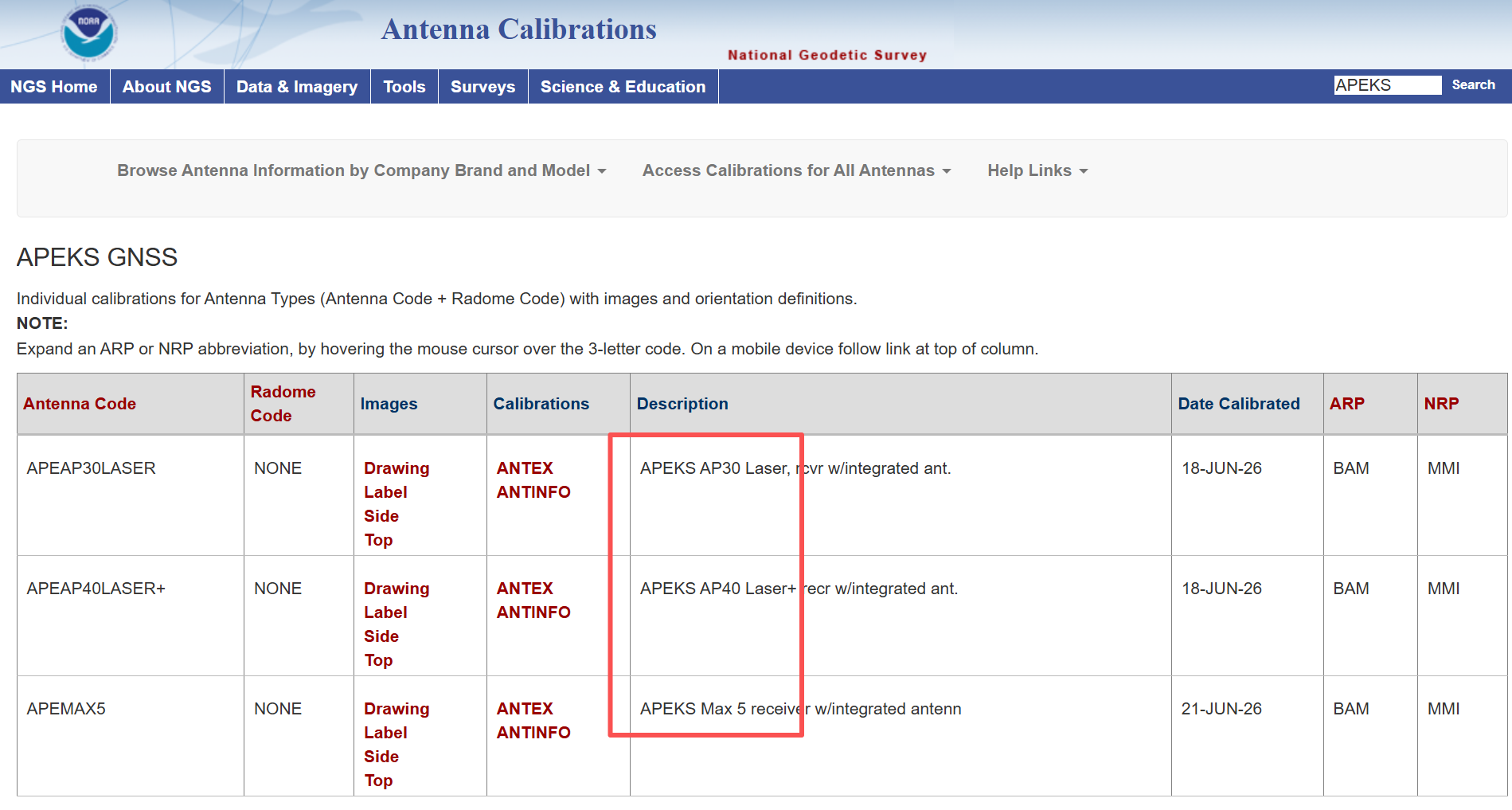The image size is (1512, 810).
Task: Click the MMI NRP code for APEAP40LASER+
Action: pos(1444,589)
